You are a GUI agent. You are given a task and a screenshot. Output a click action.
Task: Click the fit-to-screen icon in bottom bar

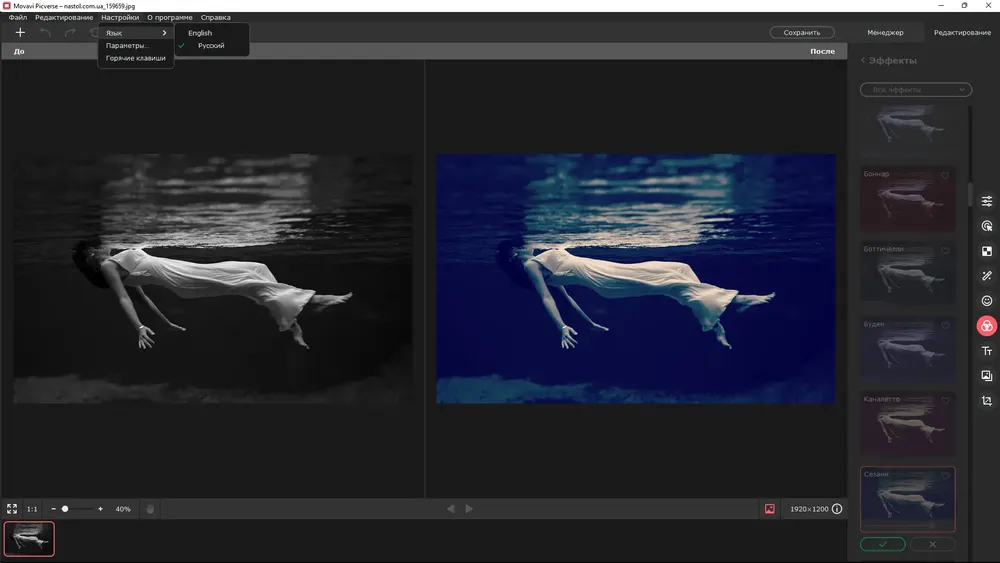pyautogui.click(x=12, y=509)
